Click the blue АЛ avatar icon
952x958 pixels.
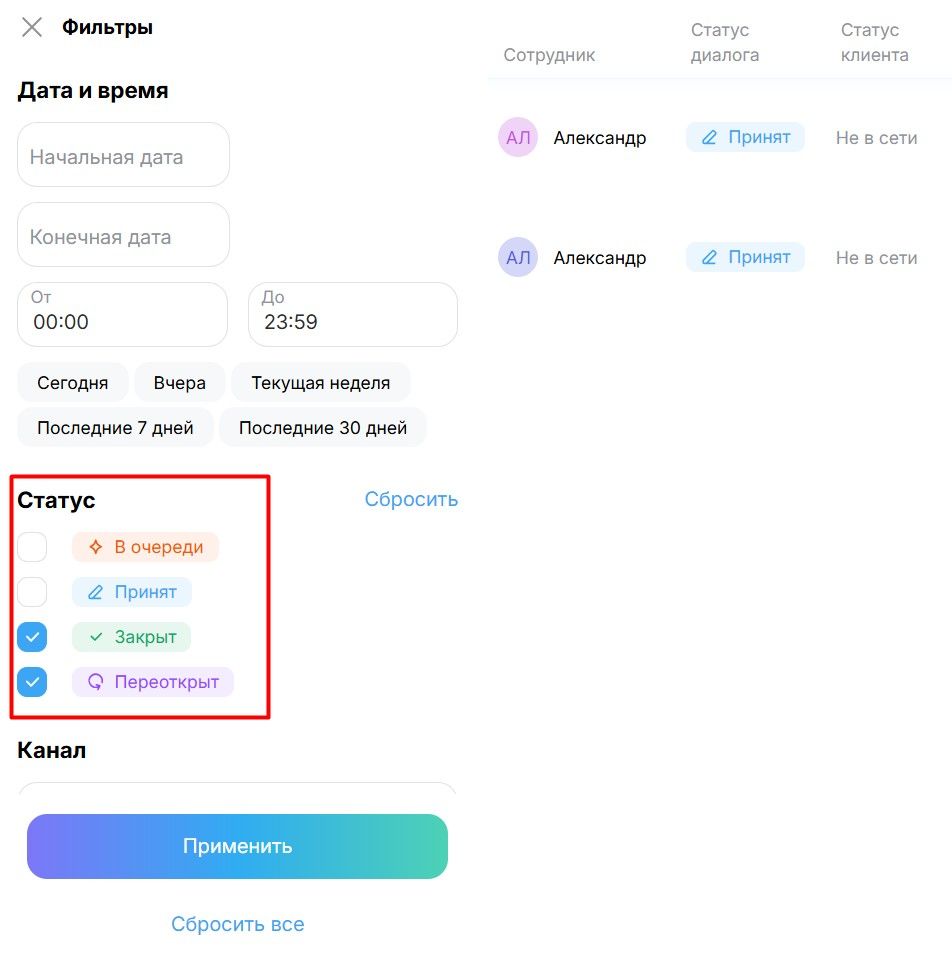tap(518, 258)
